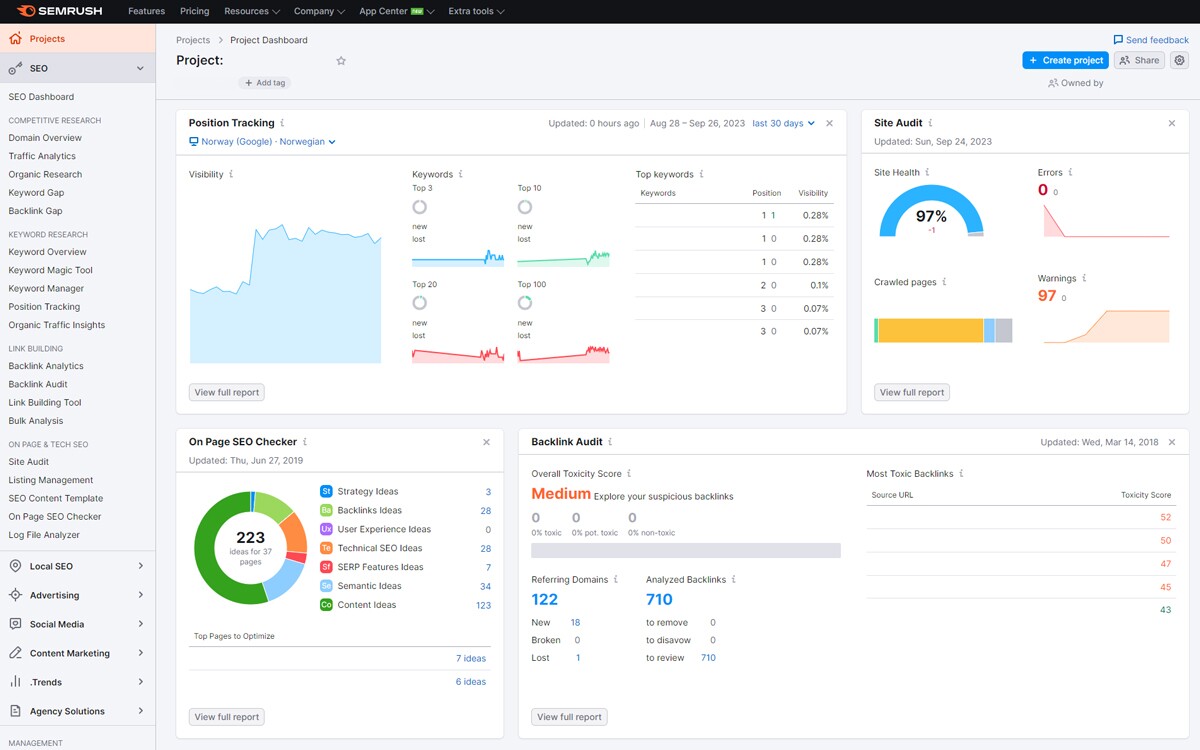
Task: Click the Site Health 97% gauge
Action: 933,215
